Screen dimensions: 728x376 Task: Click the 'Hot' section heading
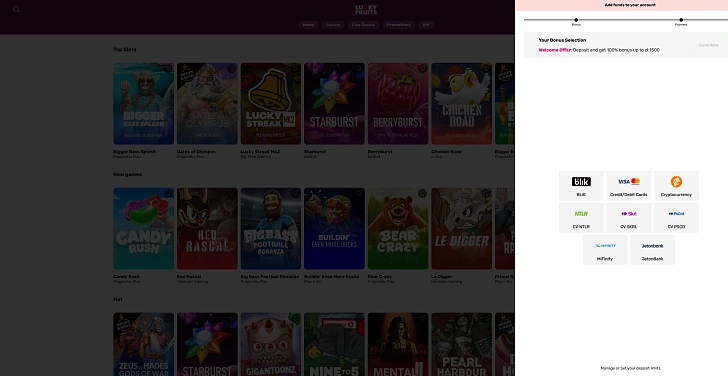[x=118, y=299]
